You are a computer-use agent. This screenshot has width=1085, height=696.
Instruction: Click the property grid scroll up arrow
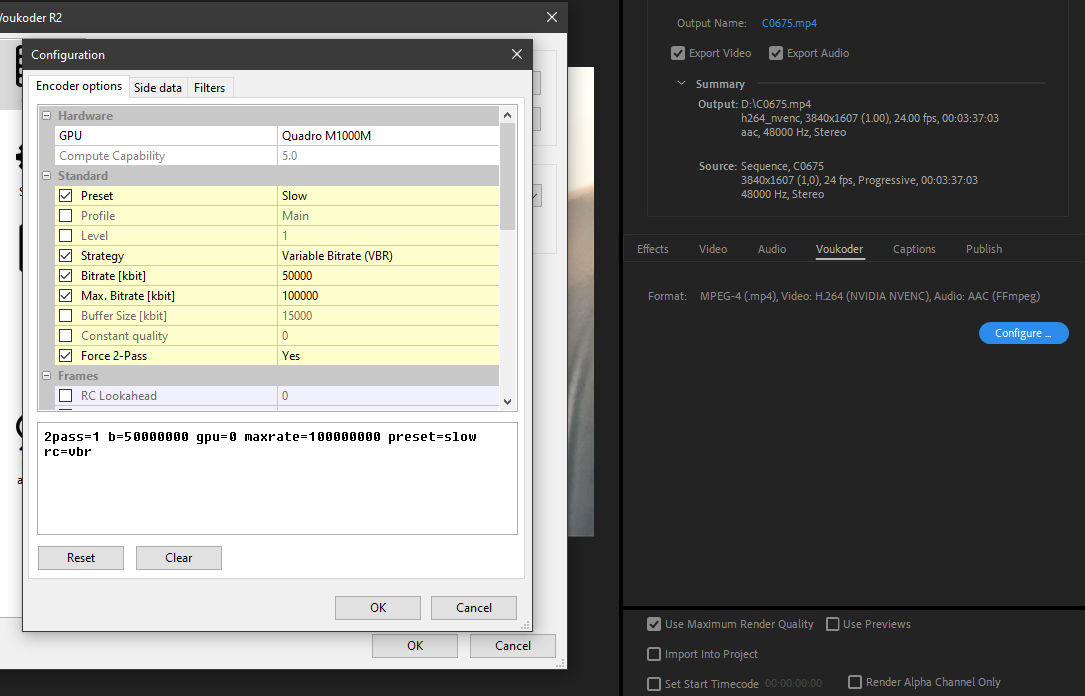pos(507,115)
